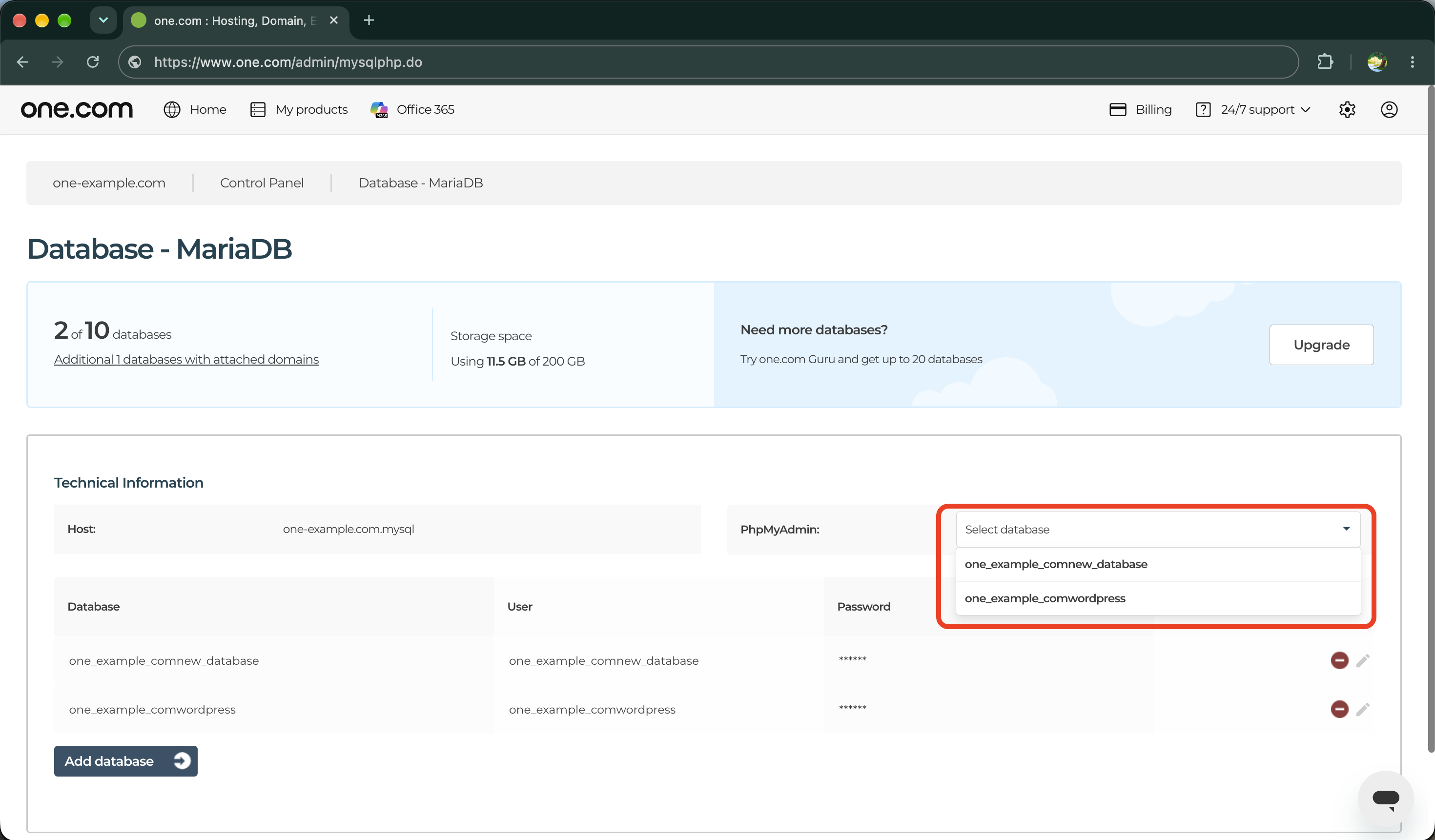Click the one.com logo
The image size is (1435, 840).
(x=77, y=109)
